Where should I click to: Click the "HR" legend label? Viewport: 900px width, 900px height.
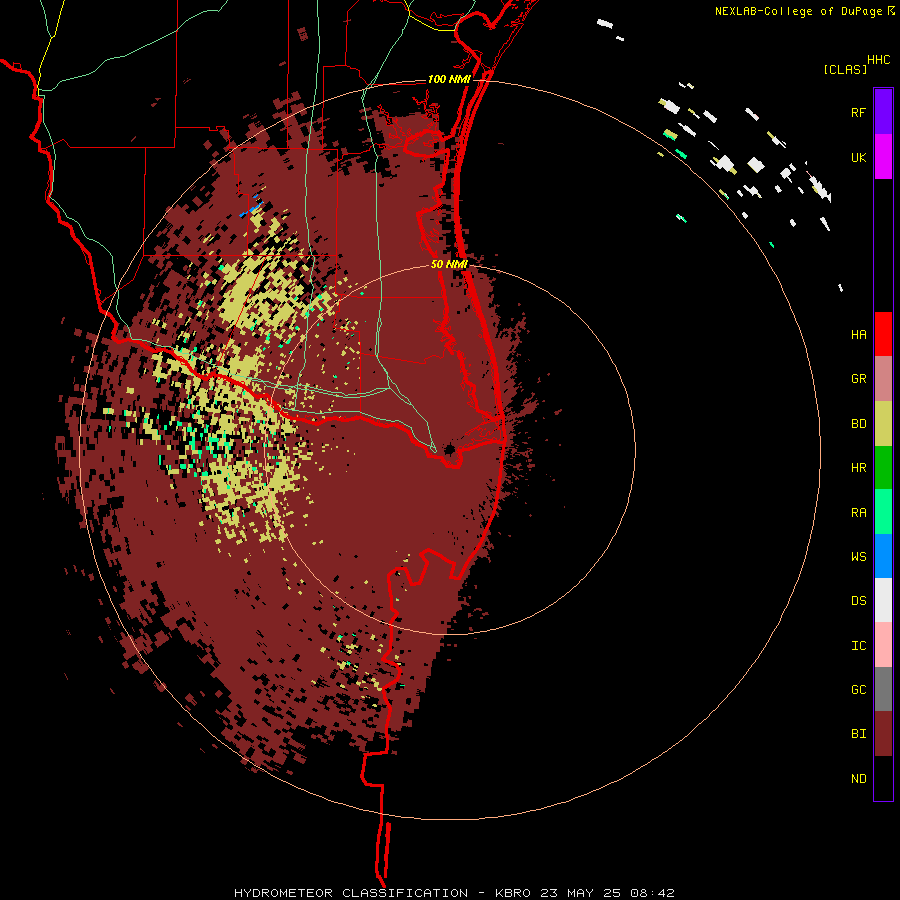click(858, 468)
